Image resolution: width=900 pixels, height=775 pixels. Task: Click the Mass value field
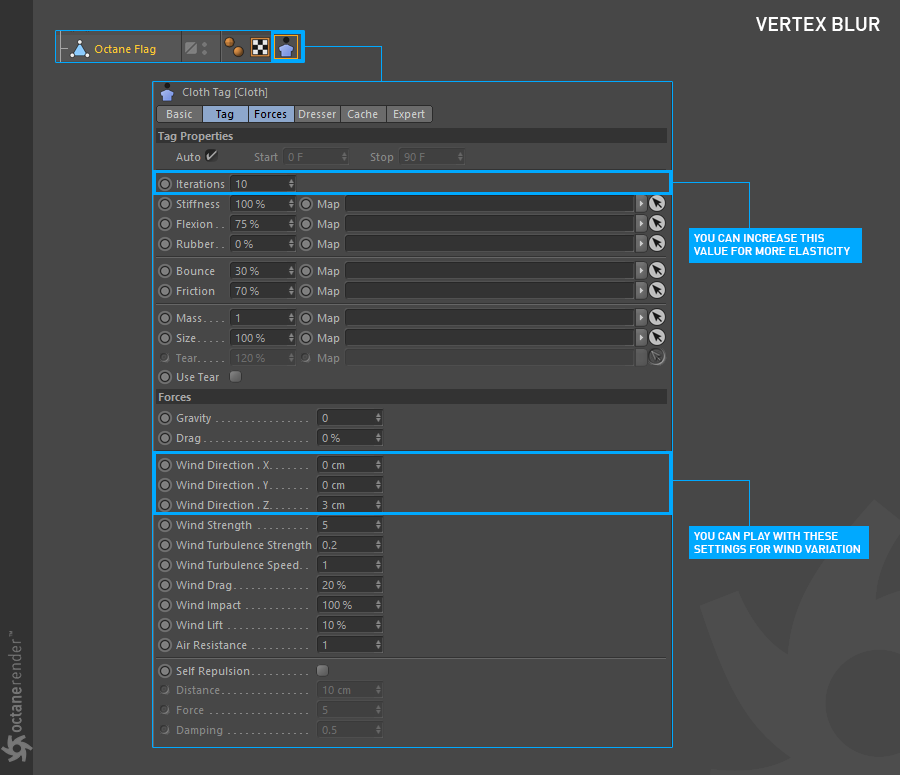point(262,318)
